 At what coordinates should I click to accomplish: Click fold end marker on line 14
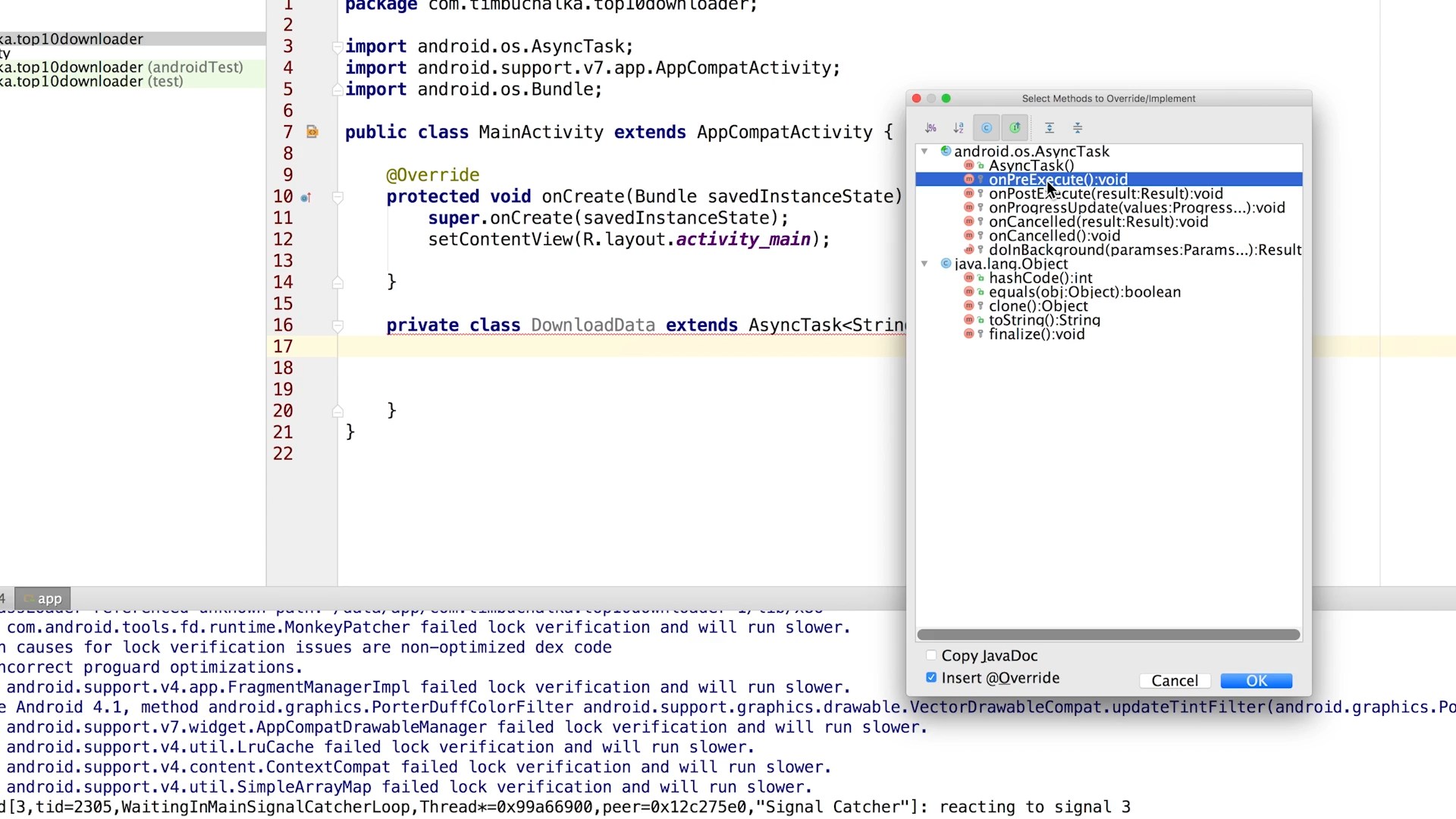tap(337, 282)
